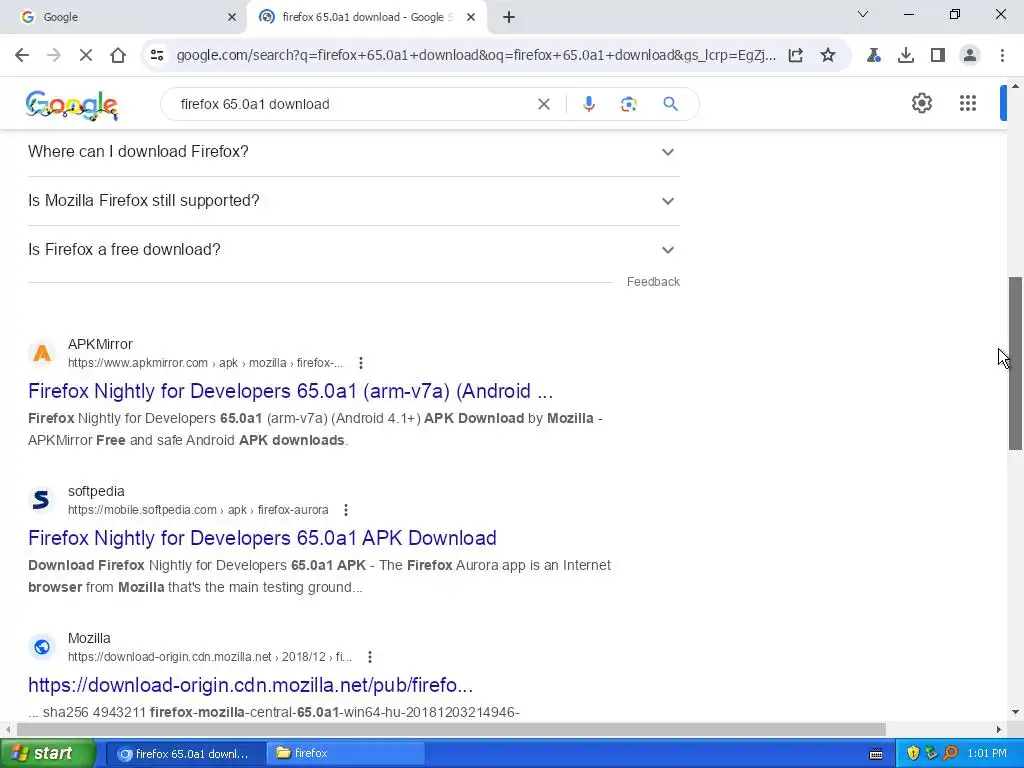The image size is (1024, 768).
Task: Click the mobile.softpedia.com breadcrumb URL
Action: coord(198,510)
